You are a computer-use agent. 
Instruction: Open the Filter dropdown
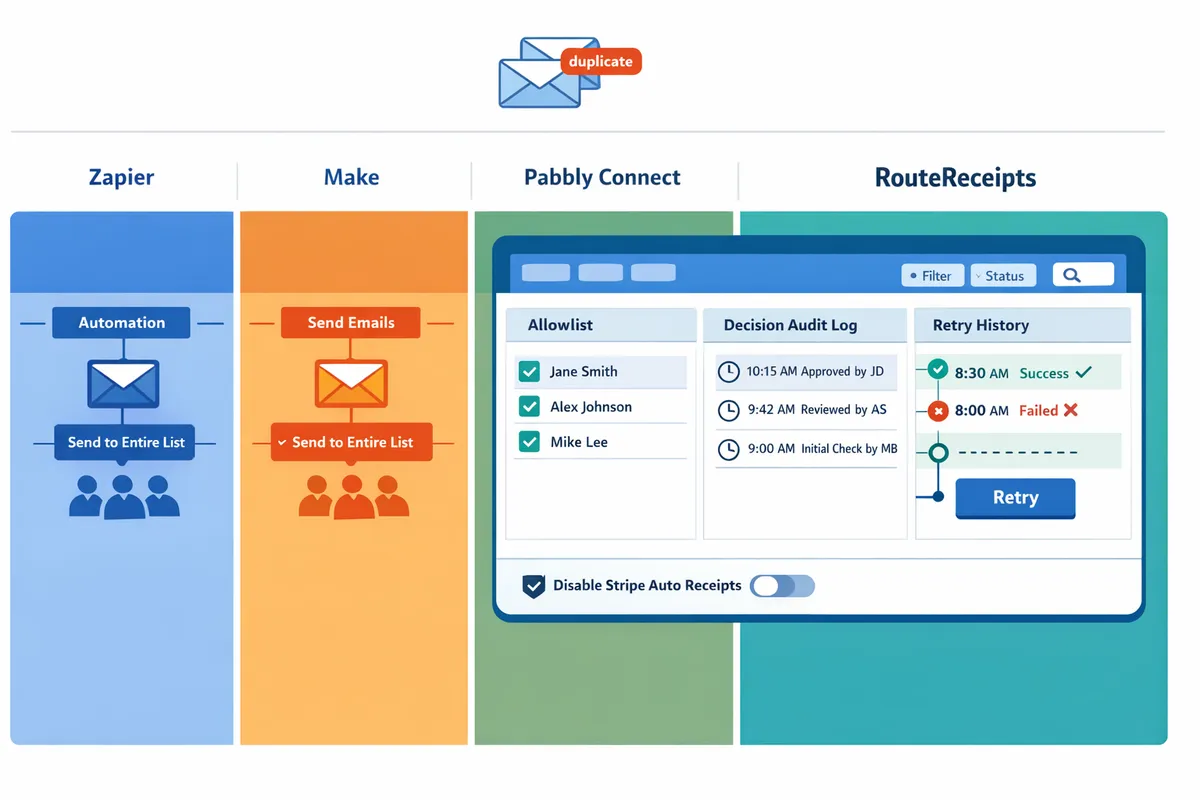tap(932, 275)
